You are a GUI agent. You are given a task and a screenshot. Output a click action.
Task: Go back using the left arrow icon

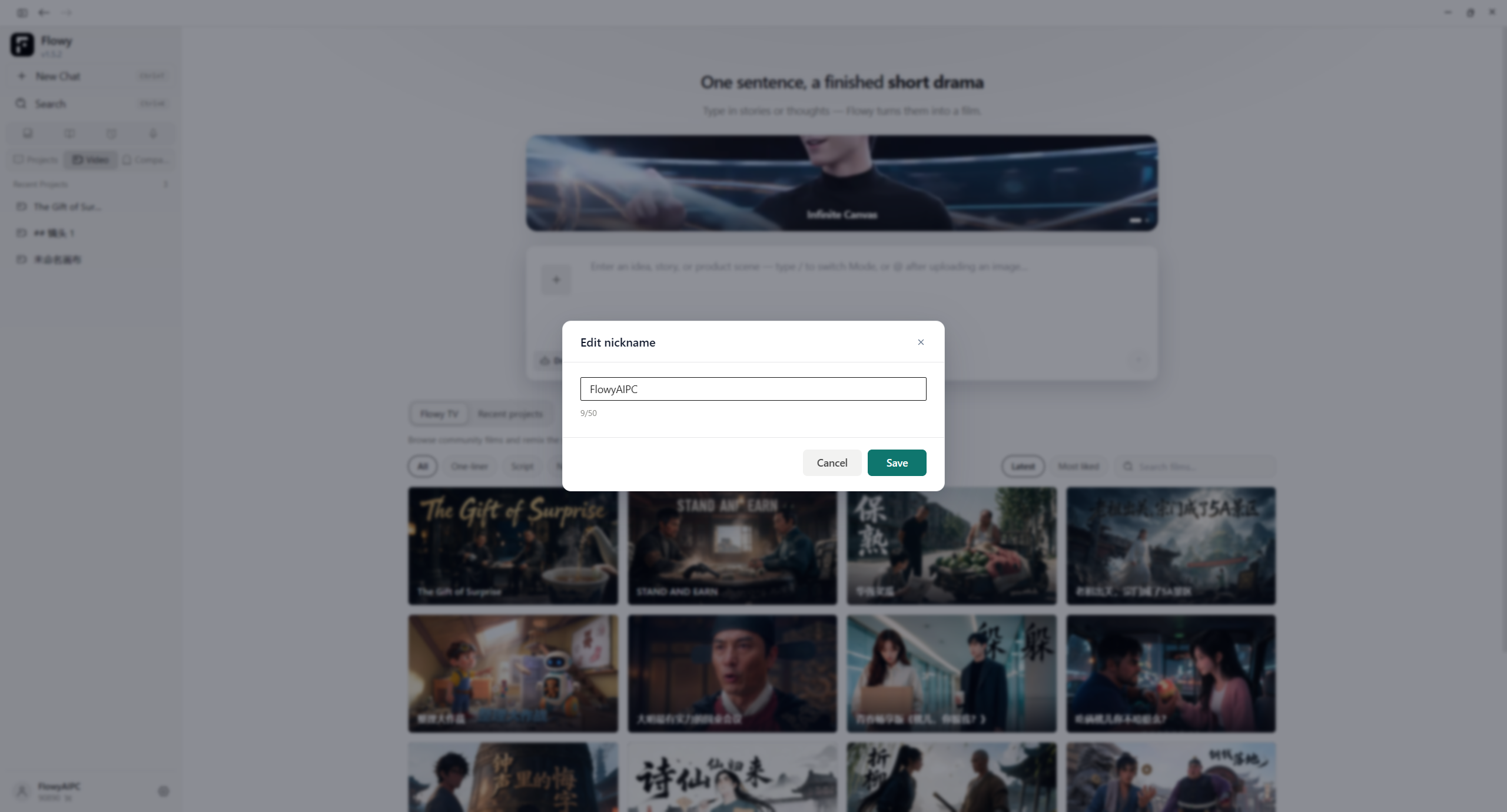pos(44,12)
